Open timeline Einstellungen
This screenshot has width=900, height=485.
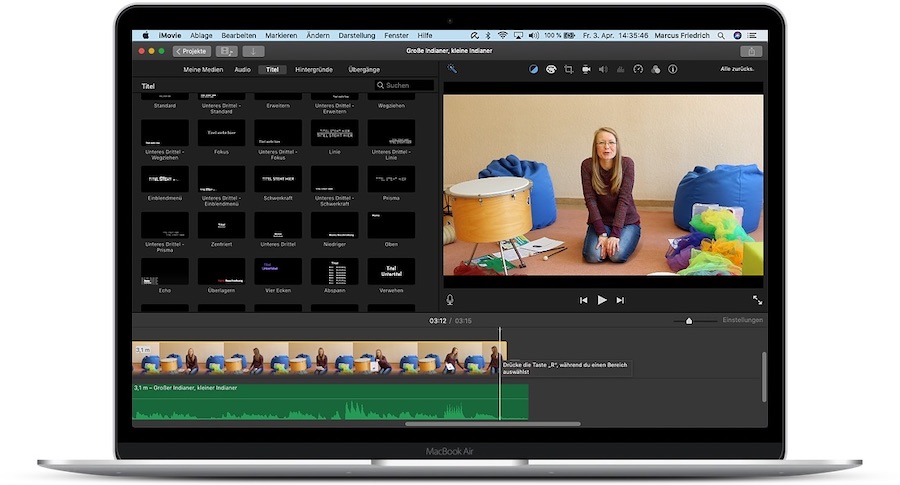[x=743, y=320]
